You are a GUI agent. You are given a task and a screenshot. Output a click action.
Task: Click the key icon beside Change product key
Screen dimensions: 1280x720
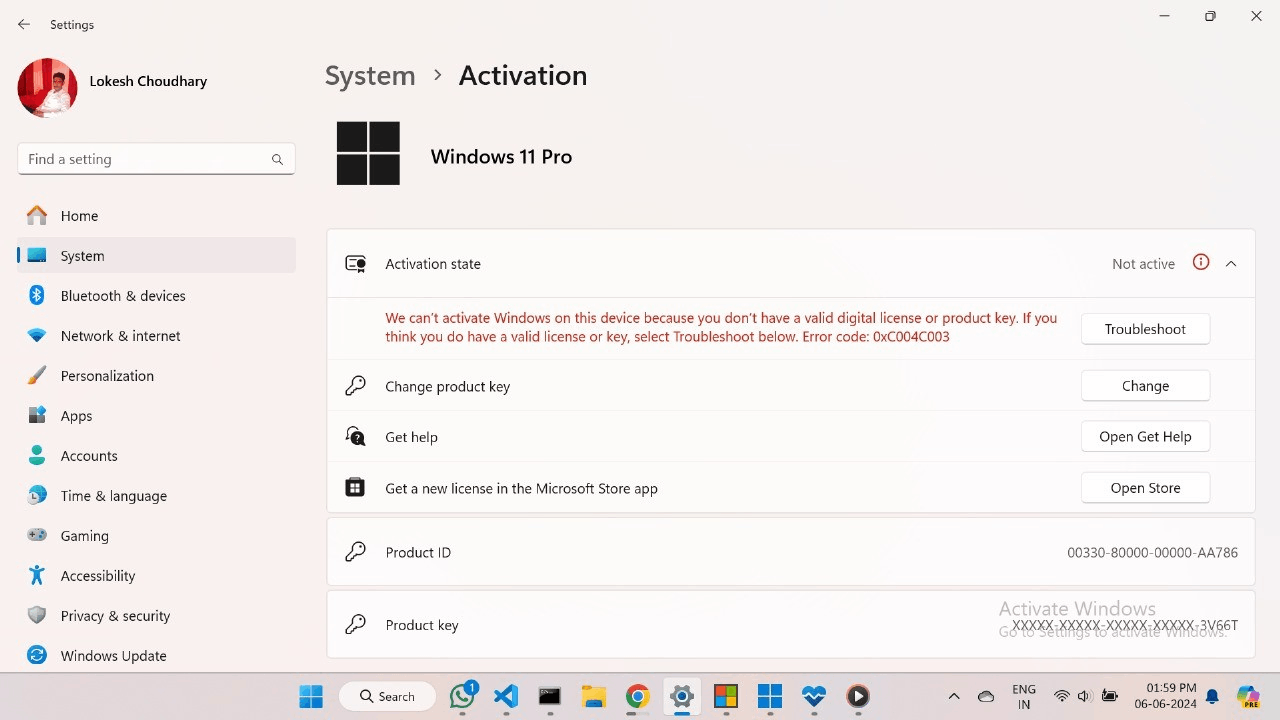coord(355,386)
